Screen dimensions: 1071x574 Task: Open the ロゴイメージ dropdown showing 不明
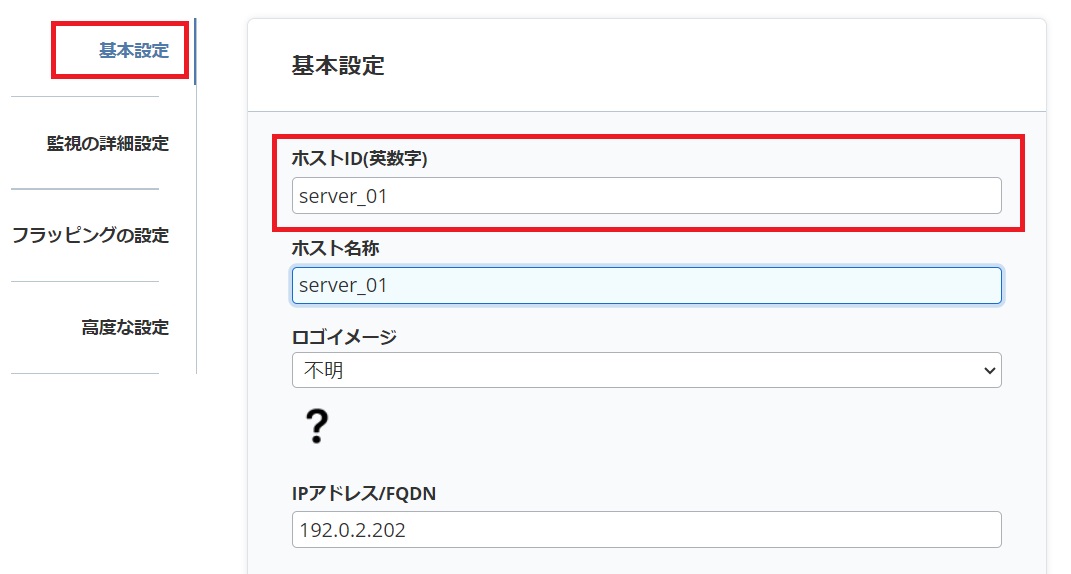coord(630,370)
